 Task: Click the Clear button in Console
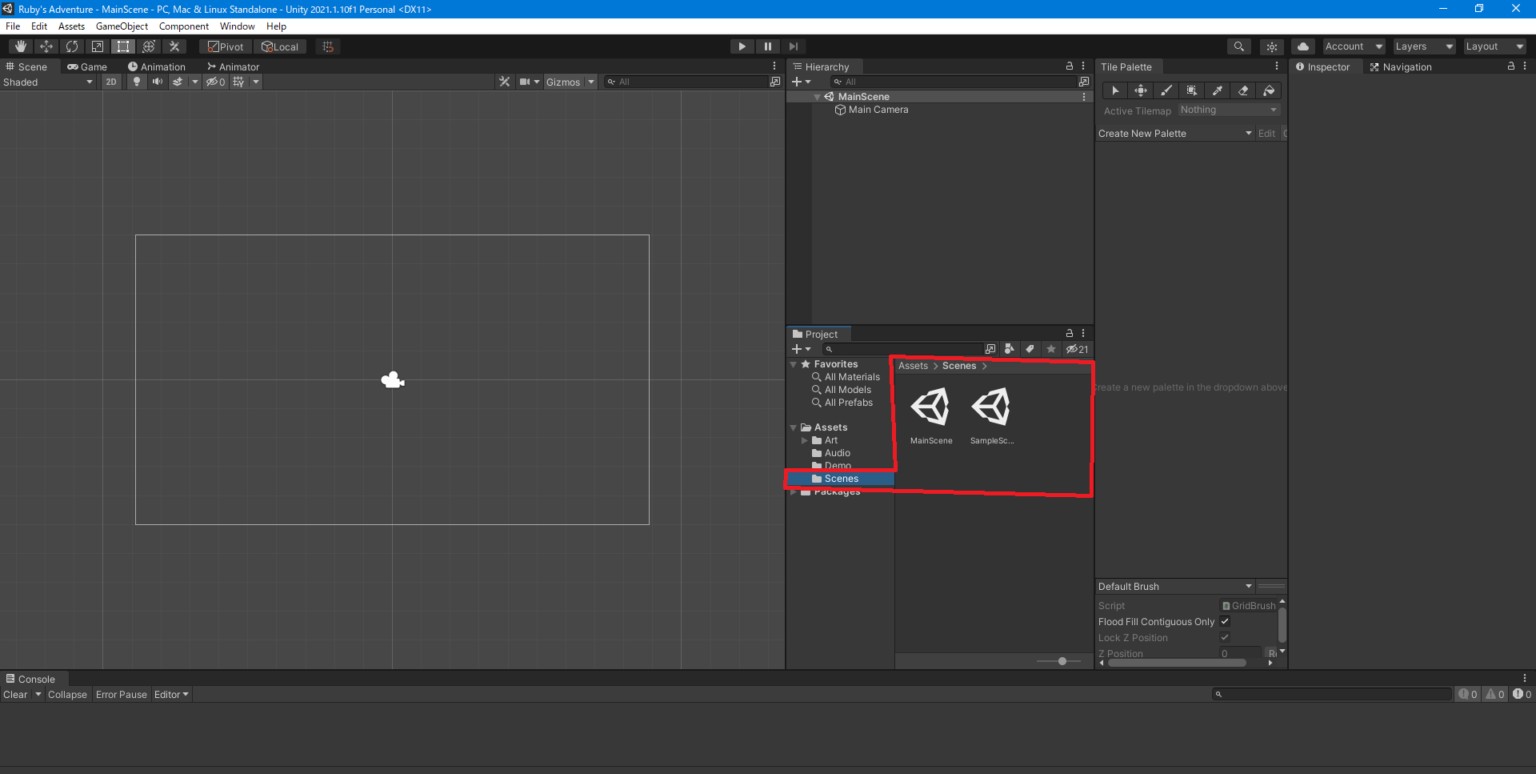(x=15, y=694)
